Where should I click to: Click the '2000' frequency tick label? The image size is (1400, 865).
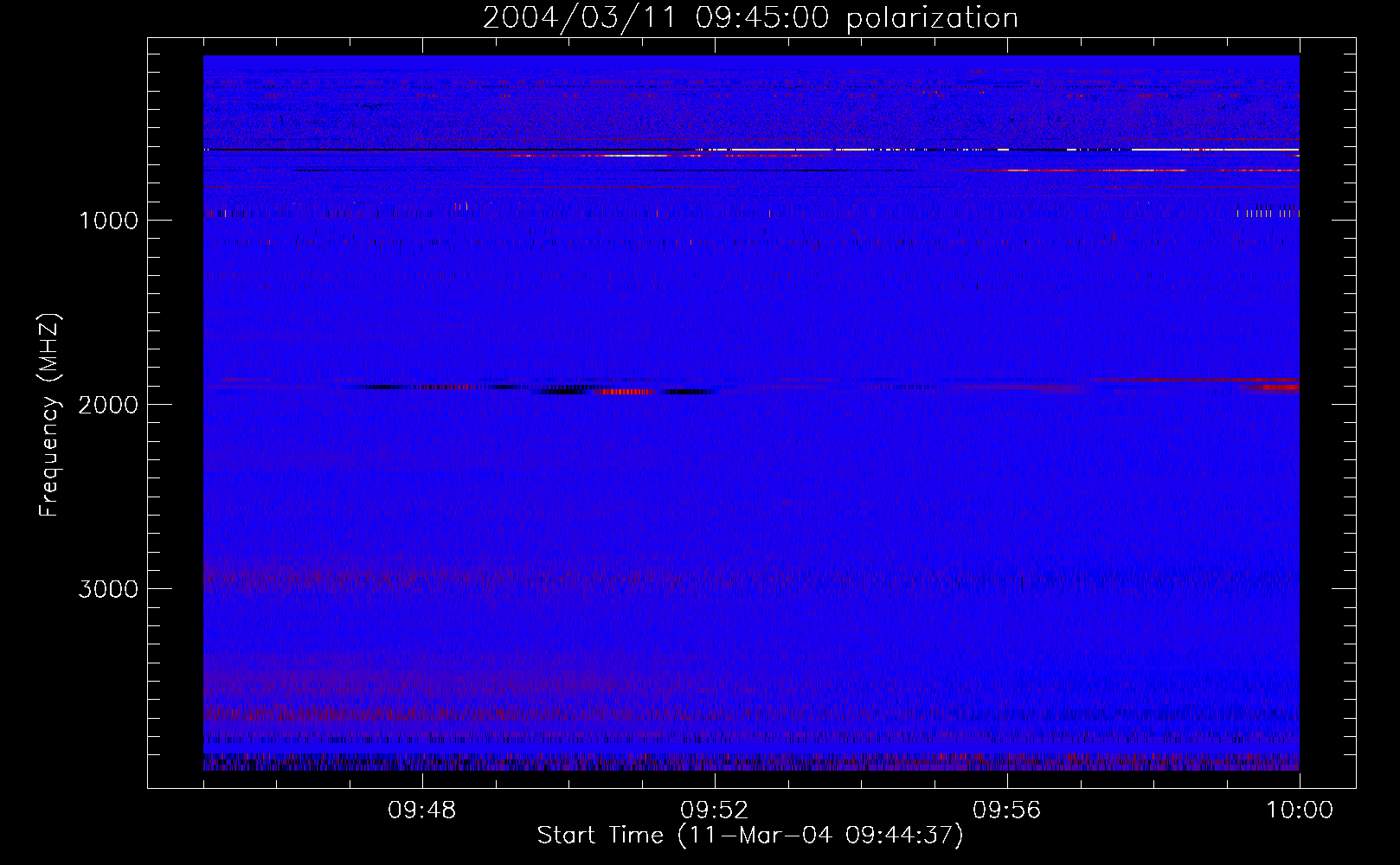tap(108, 405)
